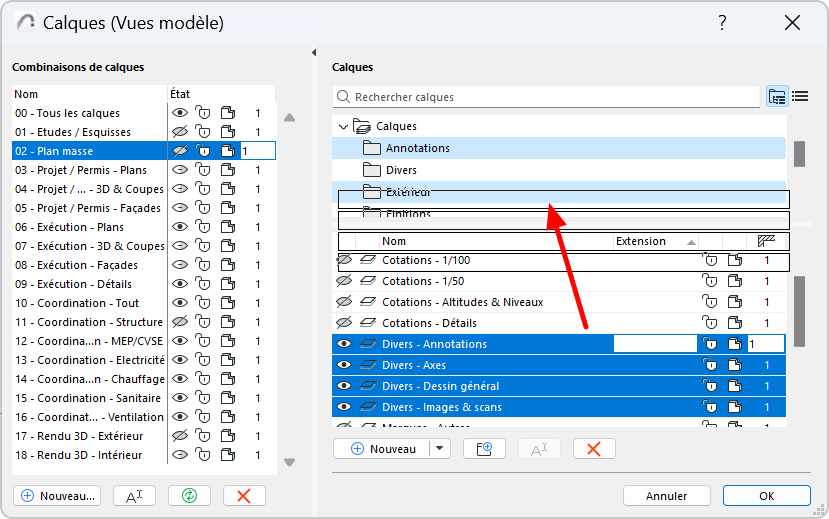829x519 pixels.
Task: Click the new folder icon button
Action: [485, 449]
